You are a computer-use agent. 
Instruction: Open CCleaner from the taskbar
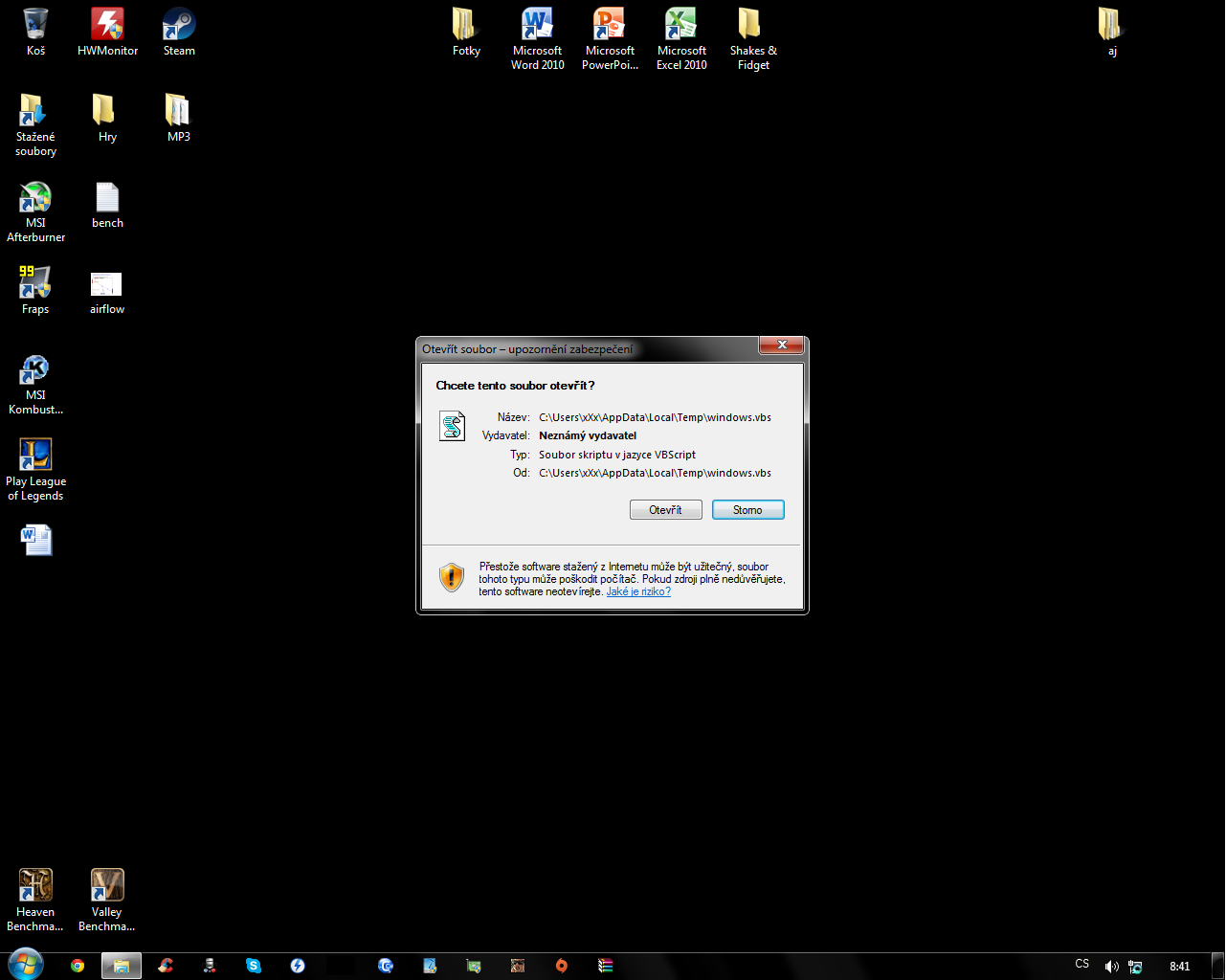tap(166, 966)
